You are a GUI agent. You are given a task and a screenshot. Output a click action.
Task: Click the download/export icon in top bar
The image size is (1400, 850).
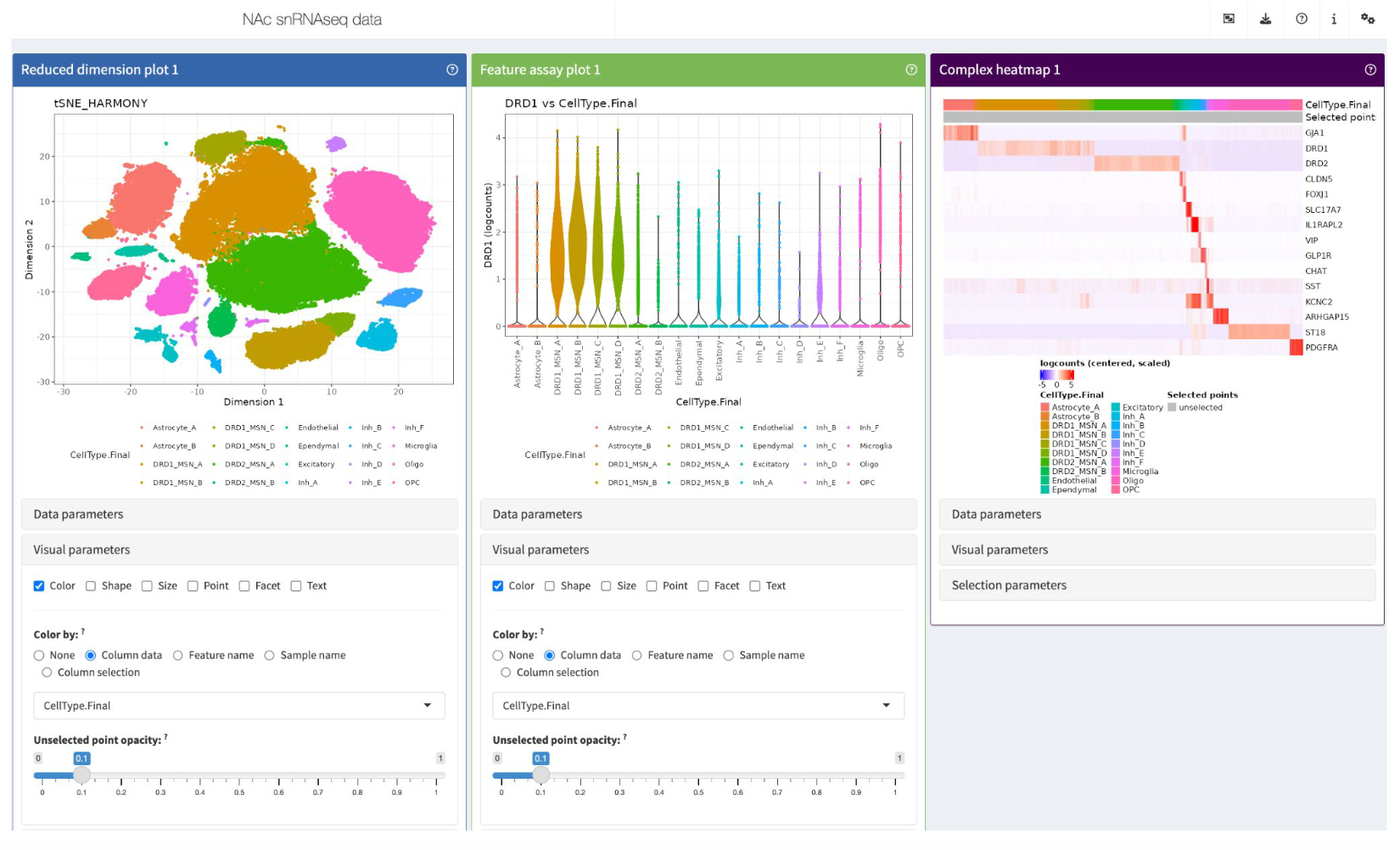pyautogui.click(x=1265, y=19)
